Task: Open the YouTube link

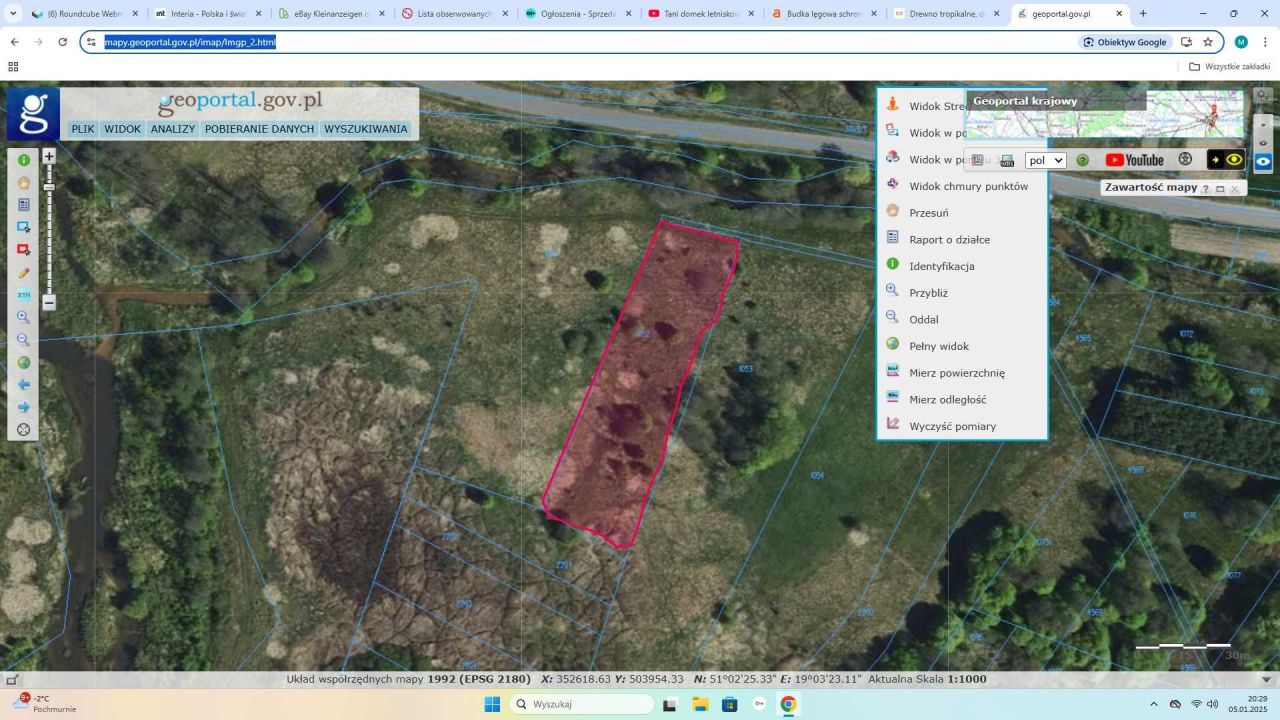Action: (x=1134, y=160)
